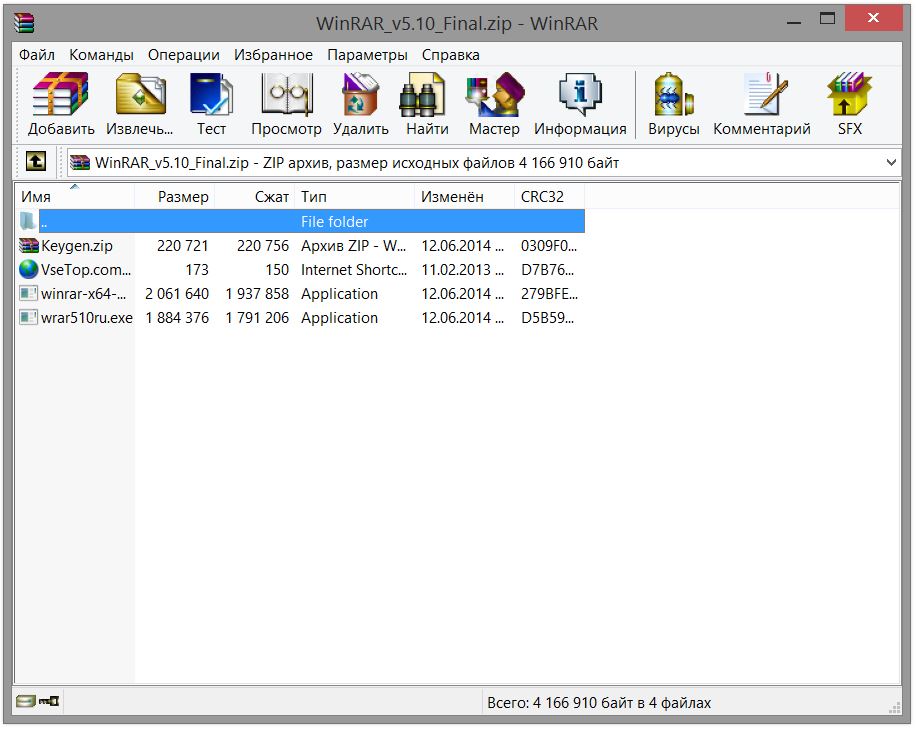The image size is (916, 729).
Task: Expand the archive path dropdown arrow
Action: [891, 162]
